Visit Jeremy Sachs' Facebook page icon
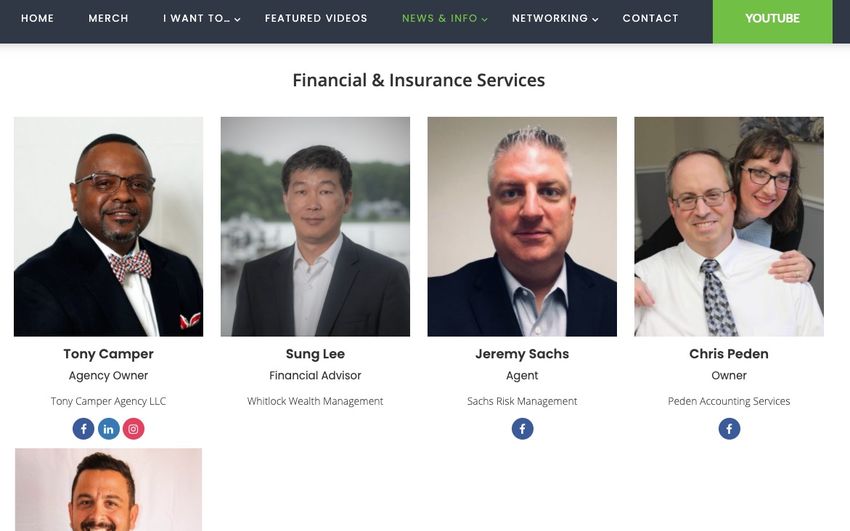The image size is (850, 531). point(522,429)
